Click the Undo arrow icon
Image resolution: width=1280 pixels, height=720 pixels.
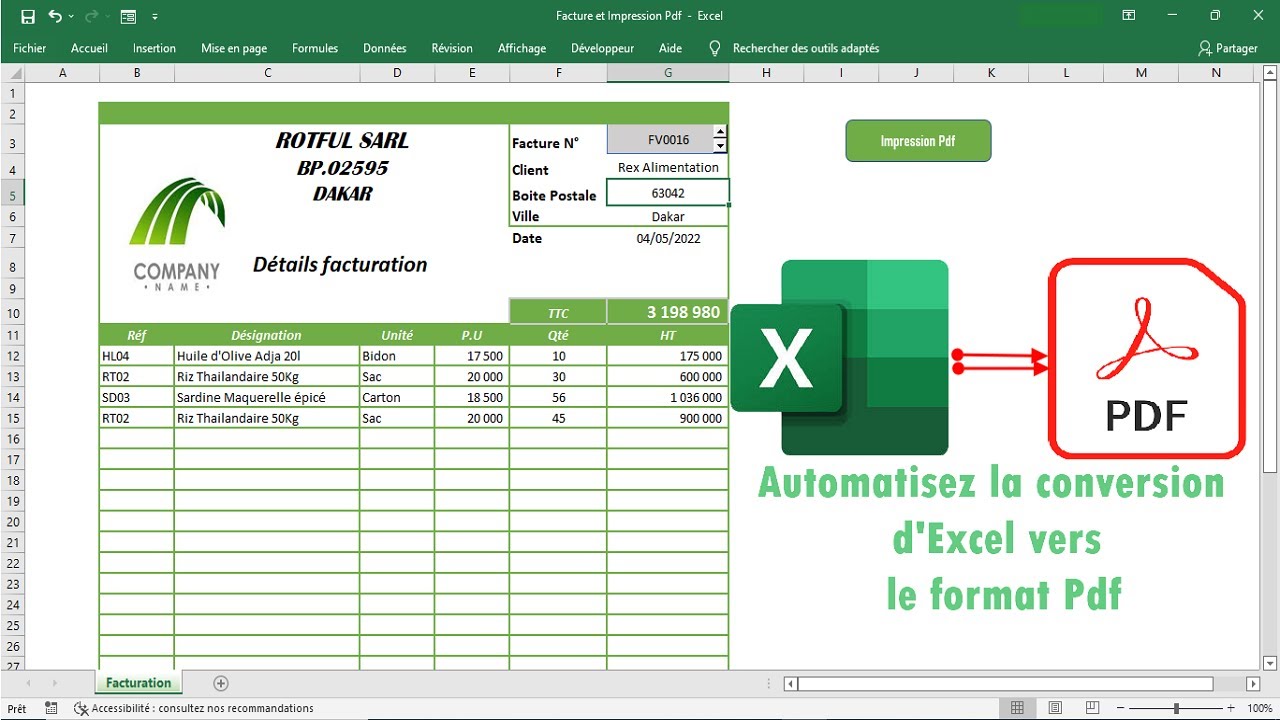(55, 16)
